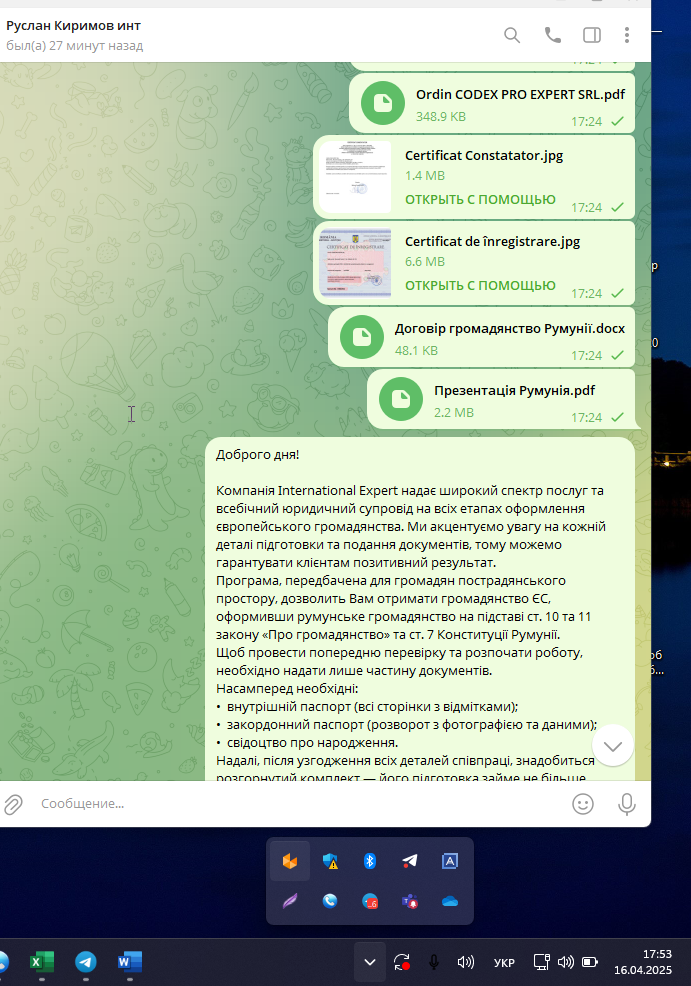Click the '348.9 KB' file size label
The height and width of the screenshot is (986, 691).
[x=440, y=116]
